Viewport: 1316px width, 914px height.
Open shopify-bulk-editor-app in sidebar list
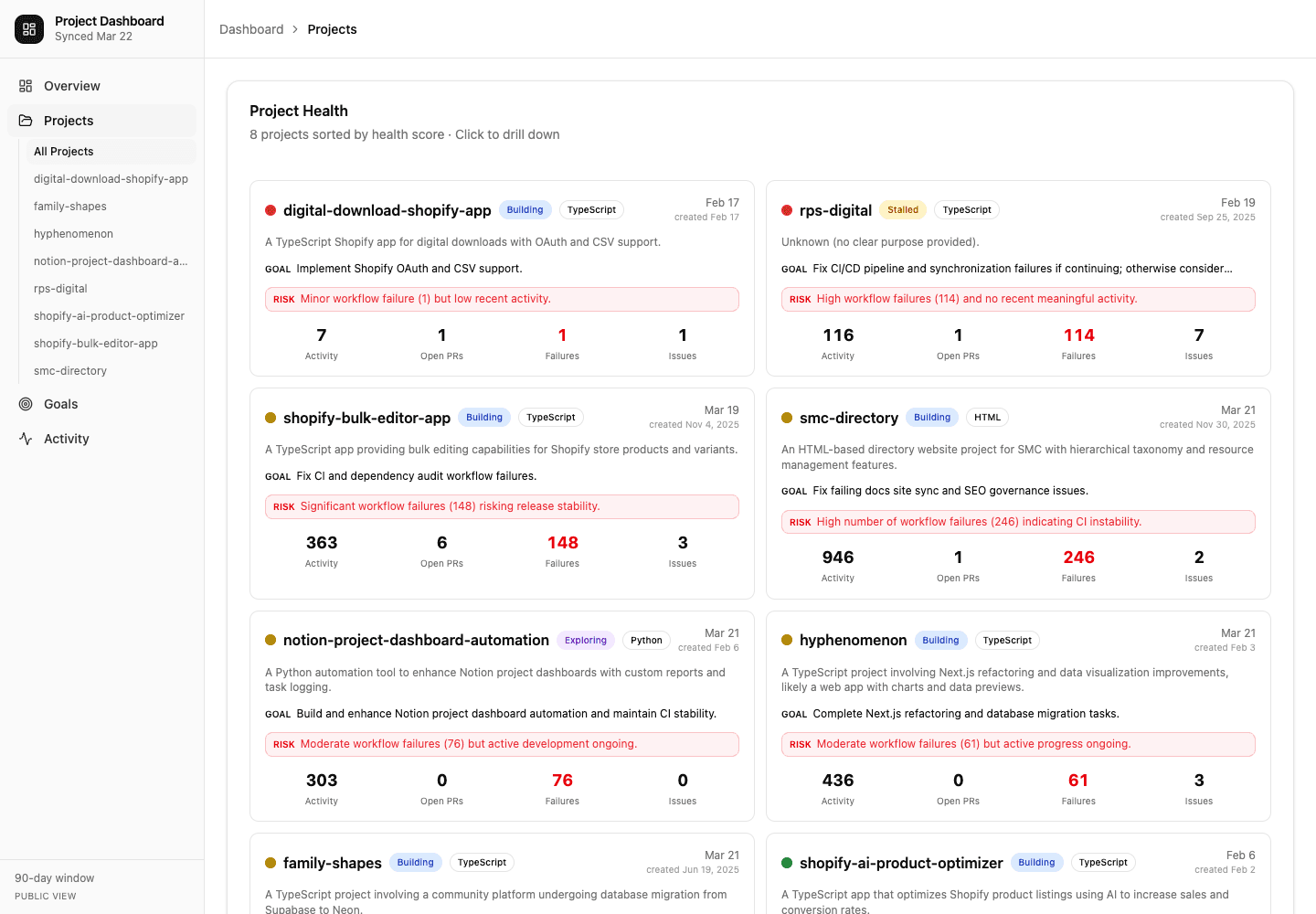click(110, 344)
